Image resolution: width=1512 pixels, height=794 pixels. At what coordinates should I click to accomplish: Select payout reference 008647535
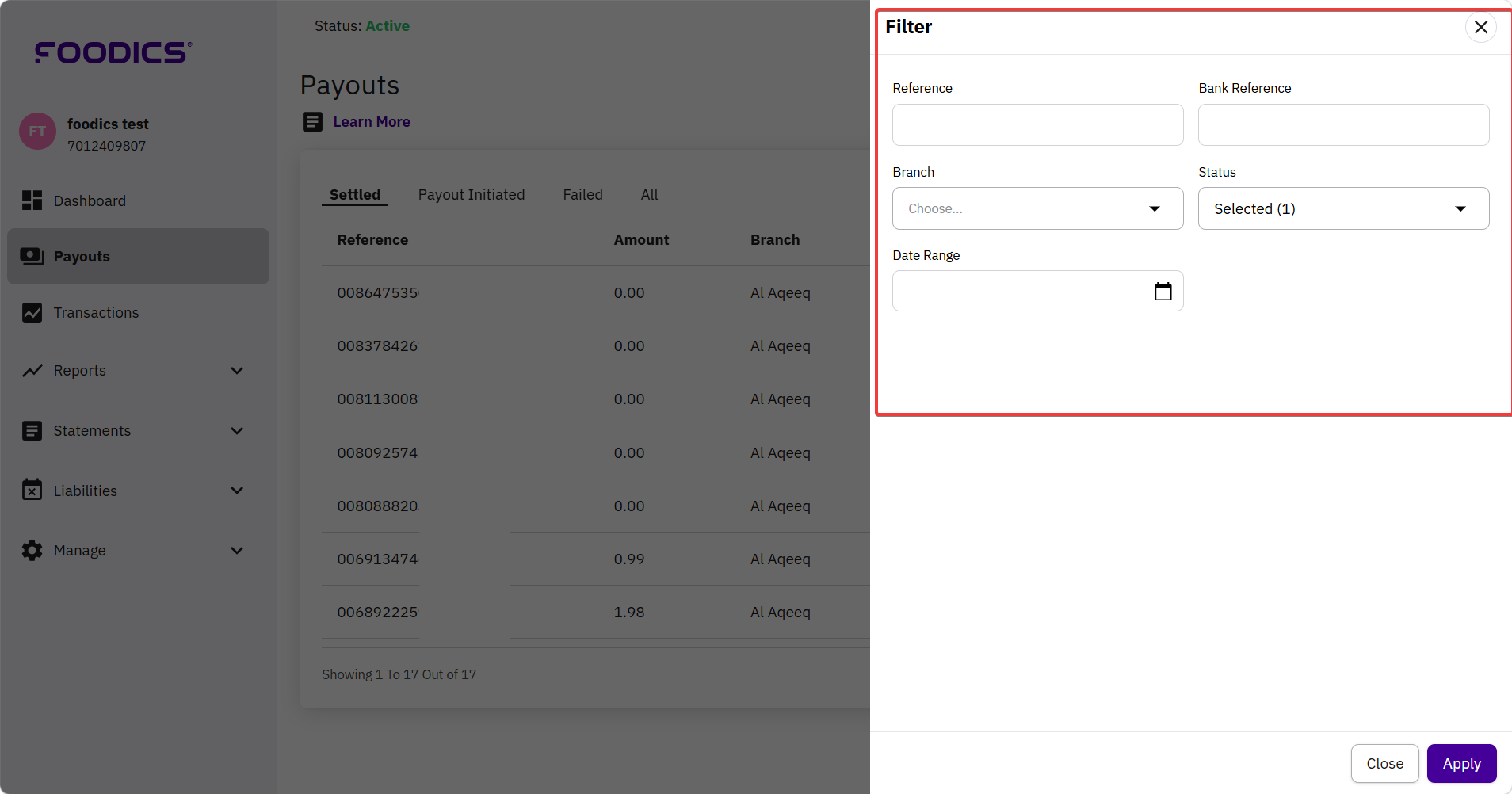pos(378,292)
